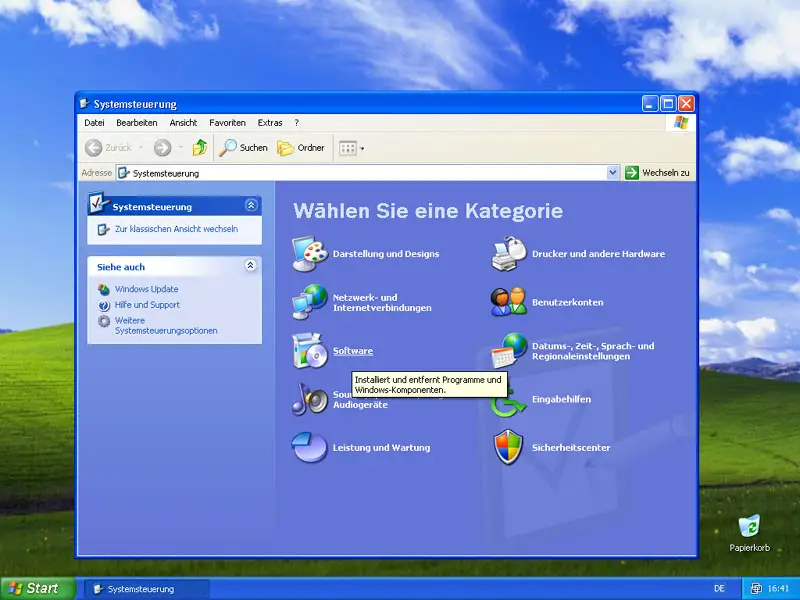This screenshot has width=800, height=600.
Task: Open the Windows Update link
Action: point(146,289)
